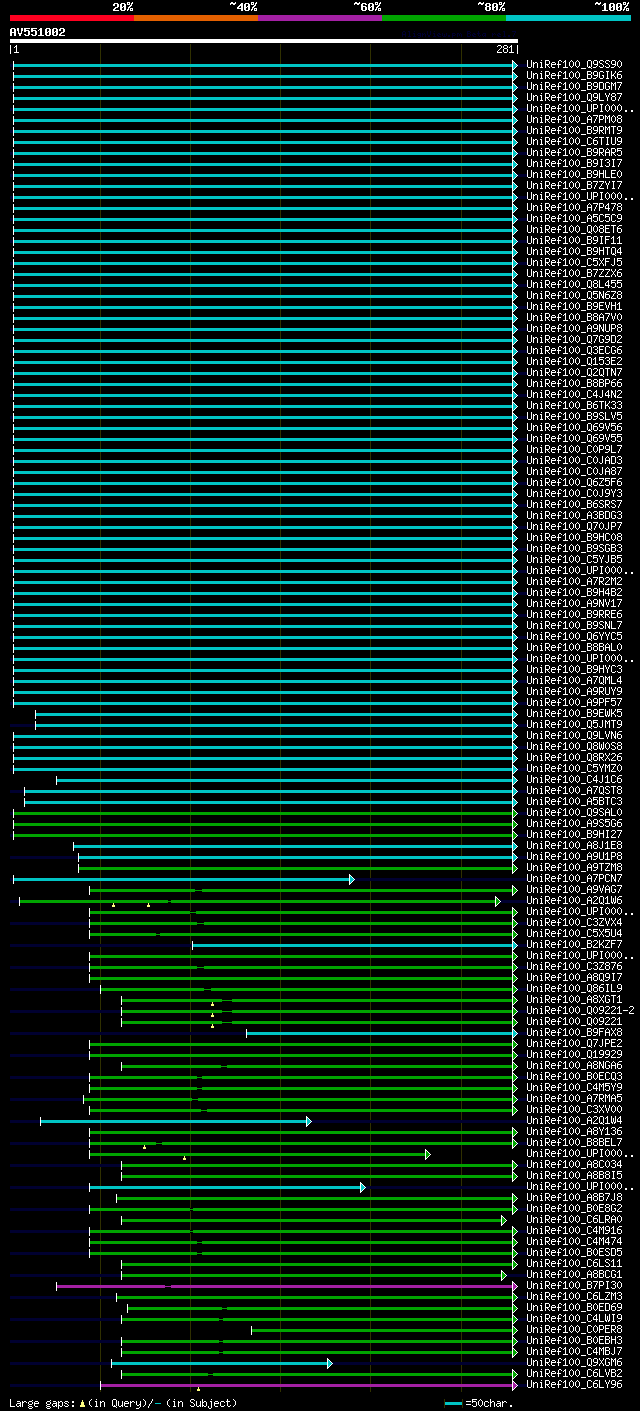
Task: Click the UniRef100_B9HLE0 hit name
Action: click(574, 175)
